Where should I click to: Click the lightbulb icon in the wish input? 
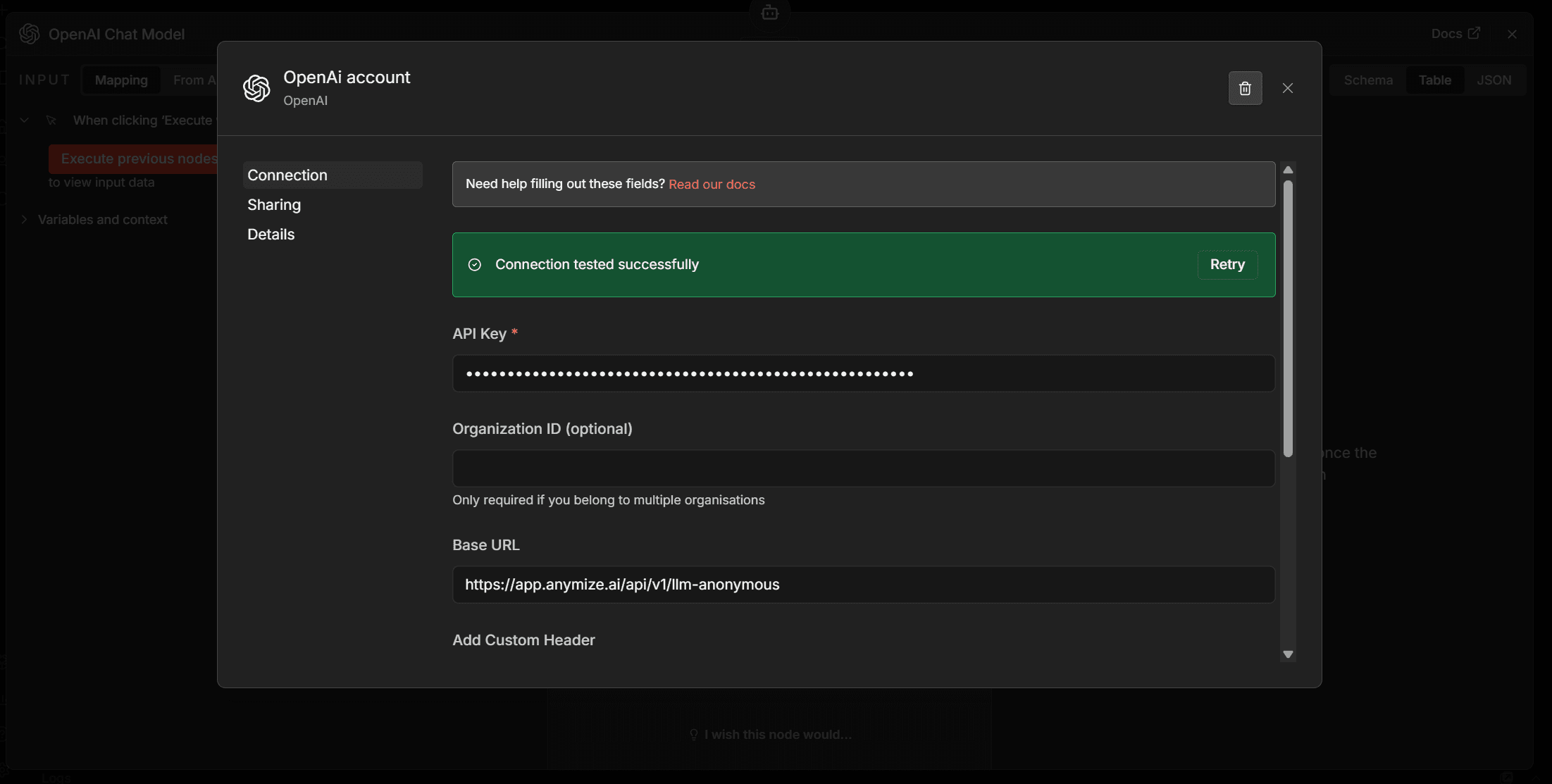(694, 734)
